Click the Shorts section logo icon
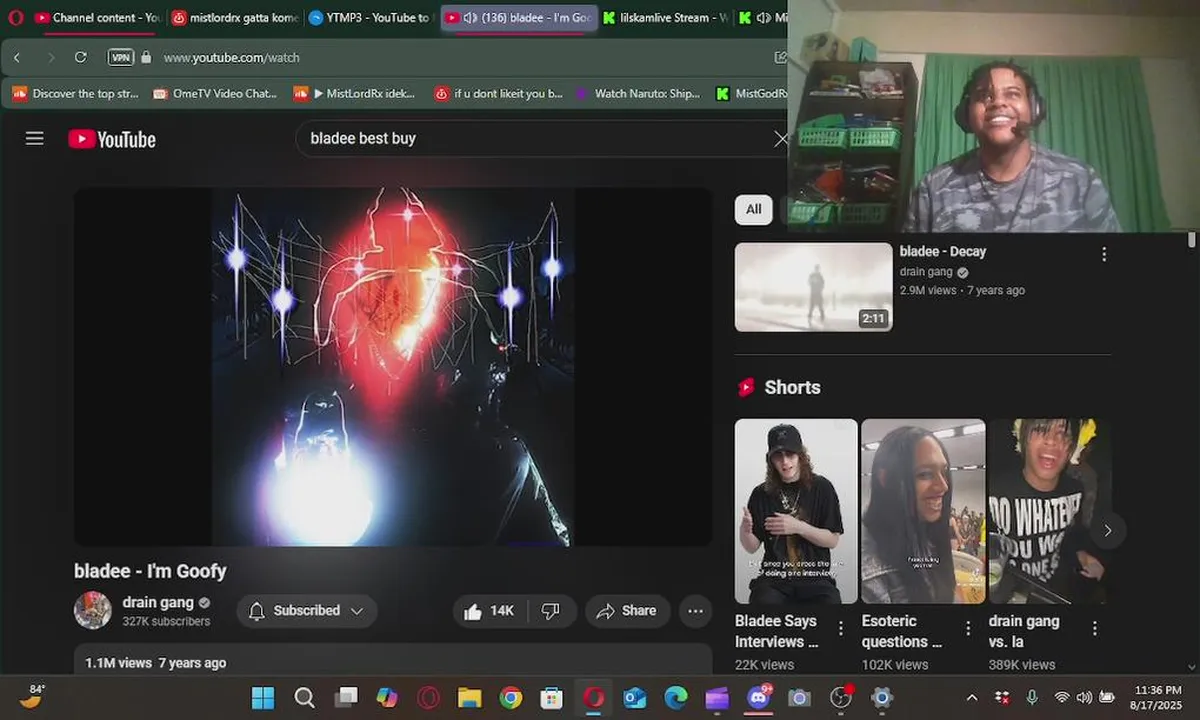1200x720 pixels. (x=746, y=388)
